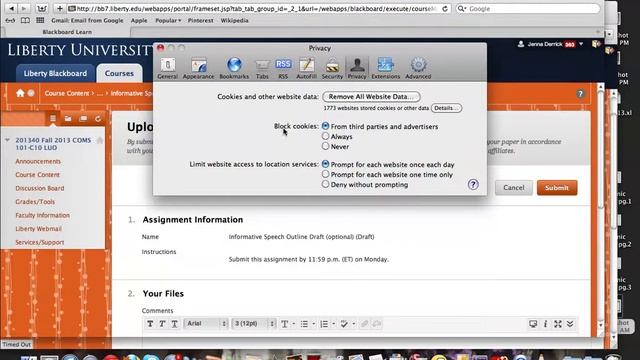Open the Extensions preferences pane
640x360 pixels.
click(x=385, y=68)
